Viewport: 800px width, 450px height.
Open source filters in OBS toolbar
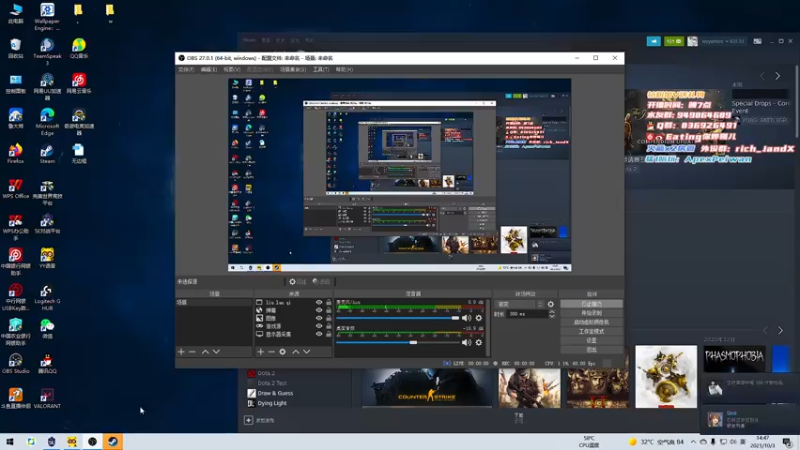pos(321,282)
